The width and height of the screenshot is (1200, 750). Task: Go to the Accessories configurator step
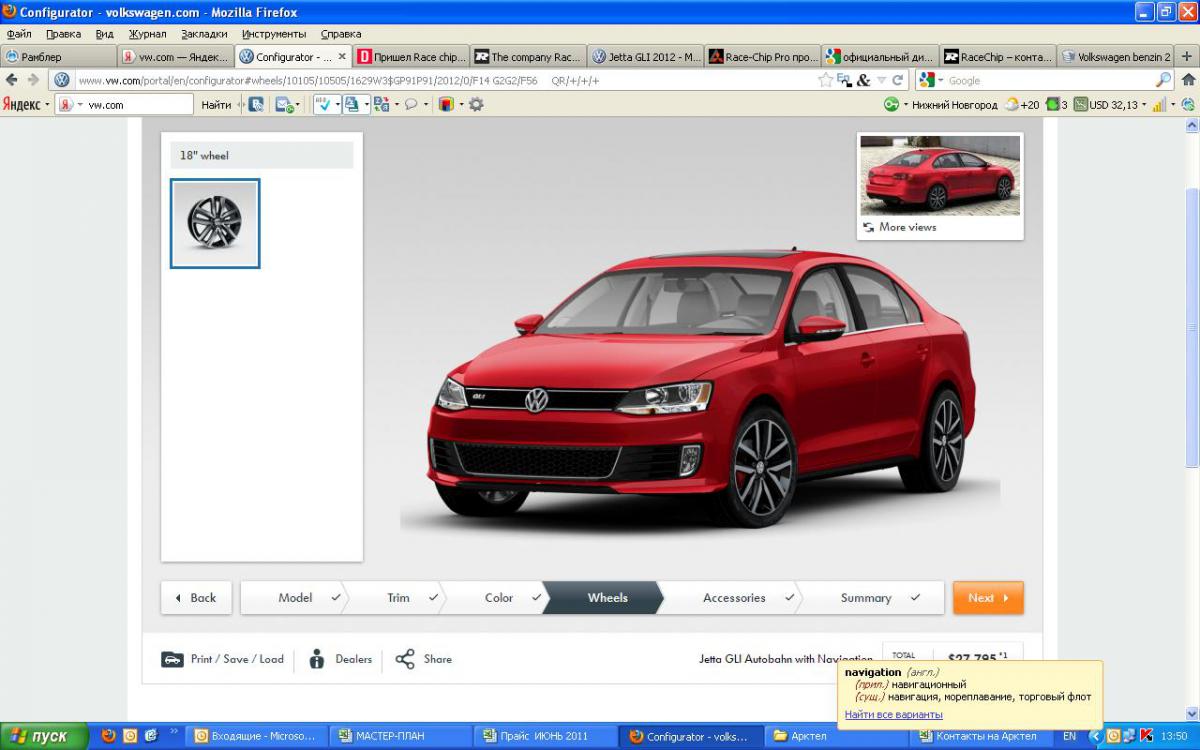pos(734,598)
